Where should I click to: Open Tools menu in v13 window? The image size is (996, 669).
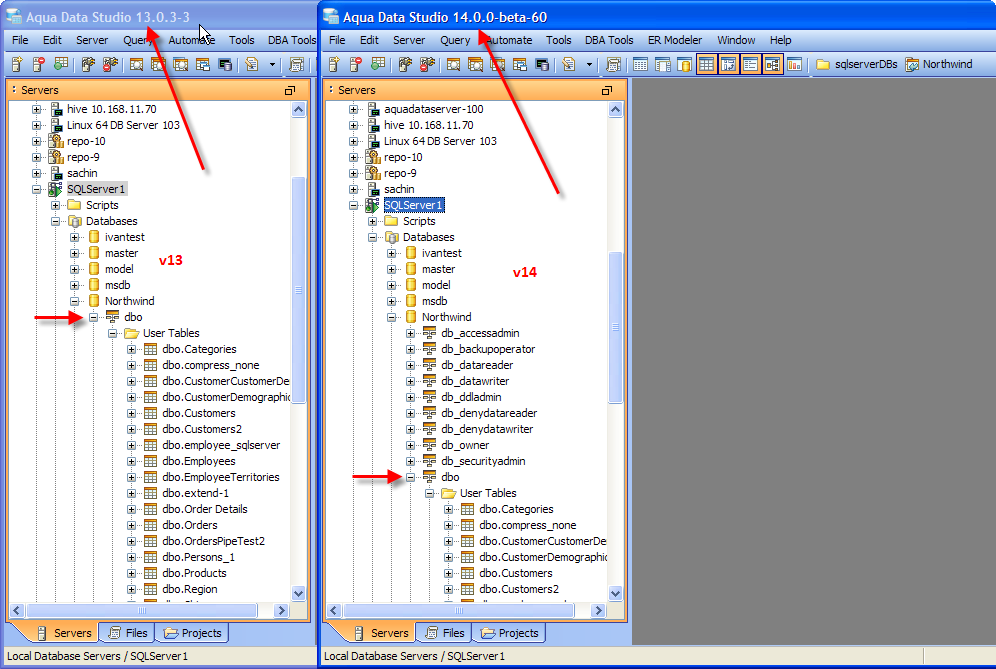click(x=241, y=40)
